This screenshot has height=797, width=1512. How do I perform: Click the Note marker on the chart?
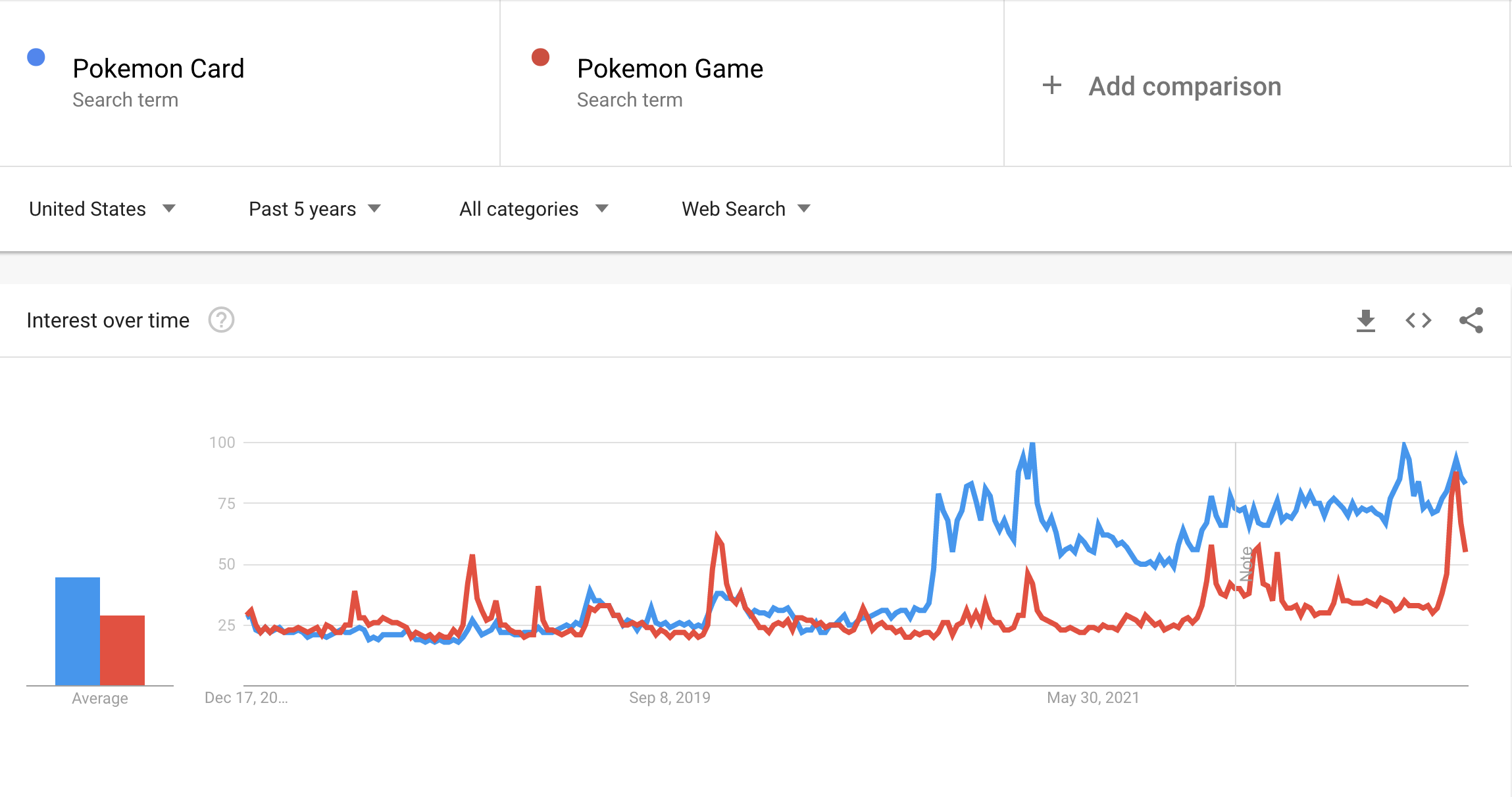[1246, 564]
